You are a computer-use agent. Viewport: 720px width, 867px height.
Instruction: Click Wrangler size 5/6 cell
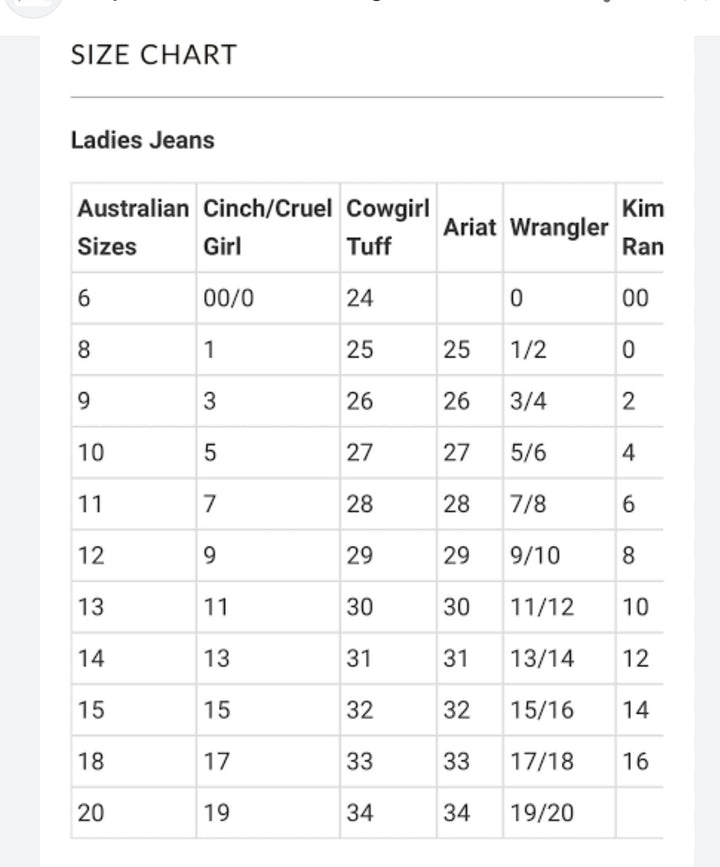528,453
